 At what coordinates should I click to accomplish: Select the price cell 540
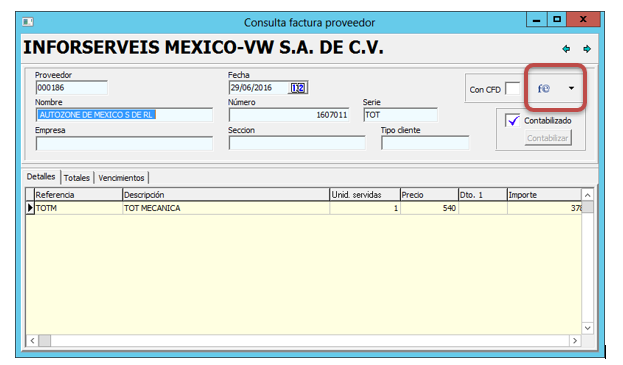click(x=430, y=208)
